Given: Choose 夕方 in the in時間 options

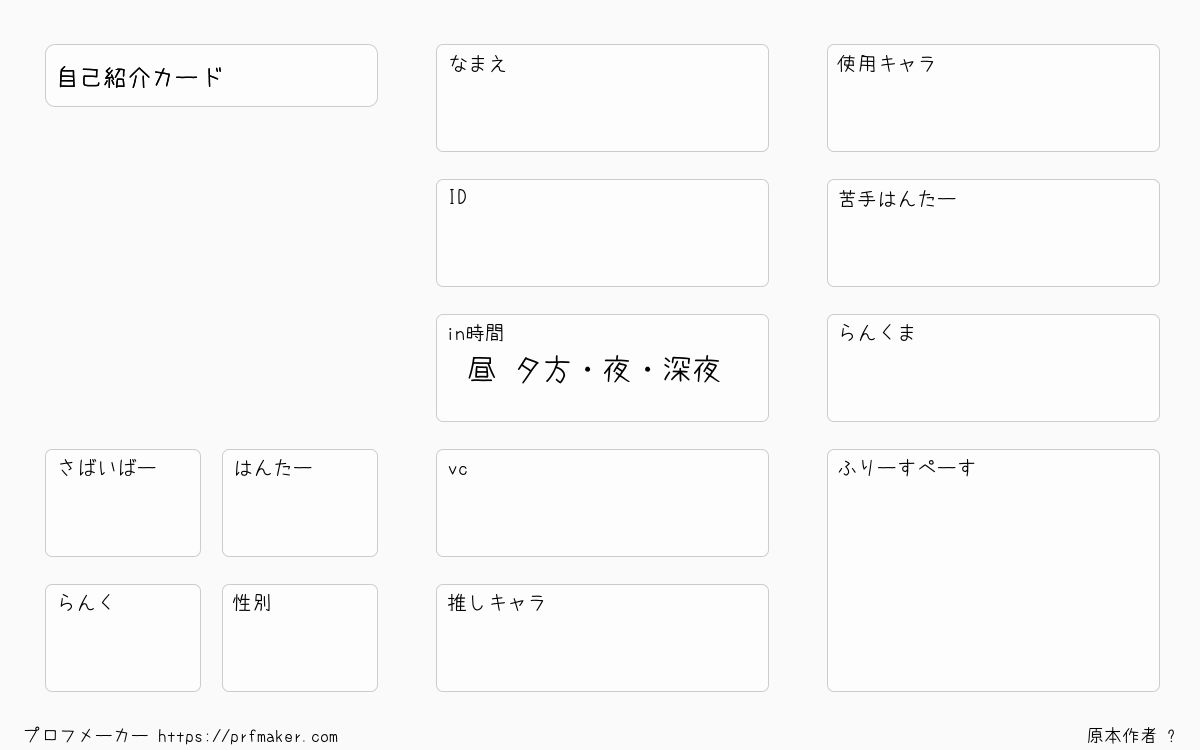Looking at the screenshot, I should coord(543,370).
